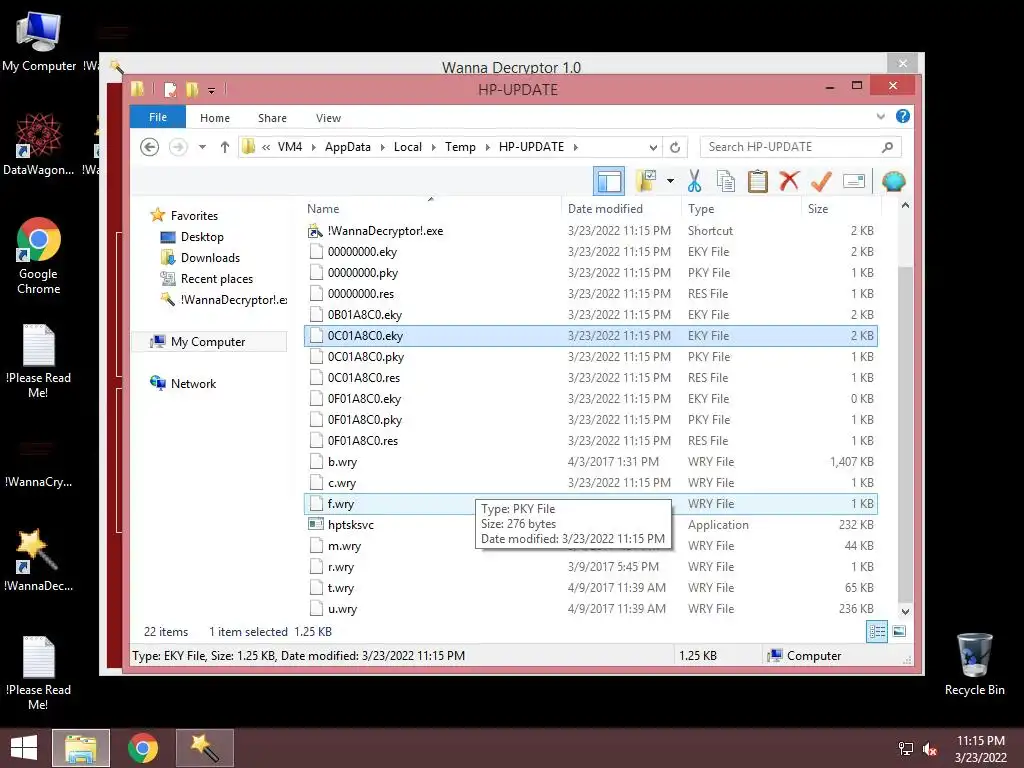The width and height of the screenshot is (1024, 768).
Task: Select My Computer in navigation pane
Action: [208, 342]
